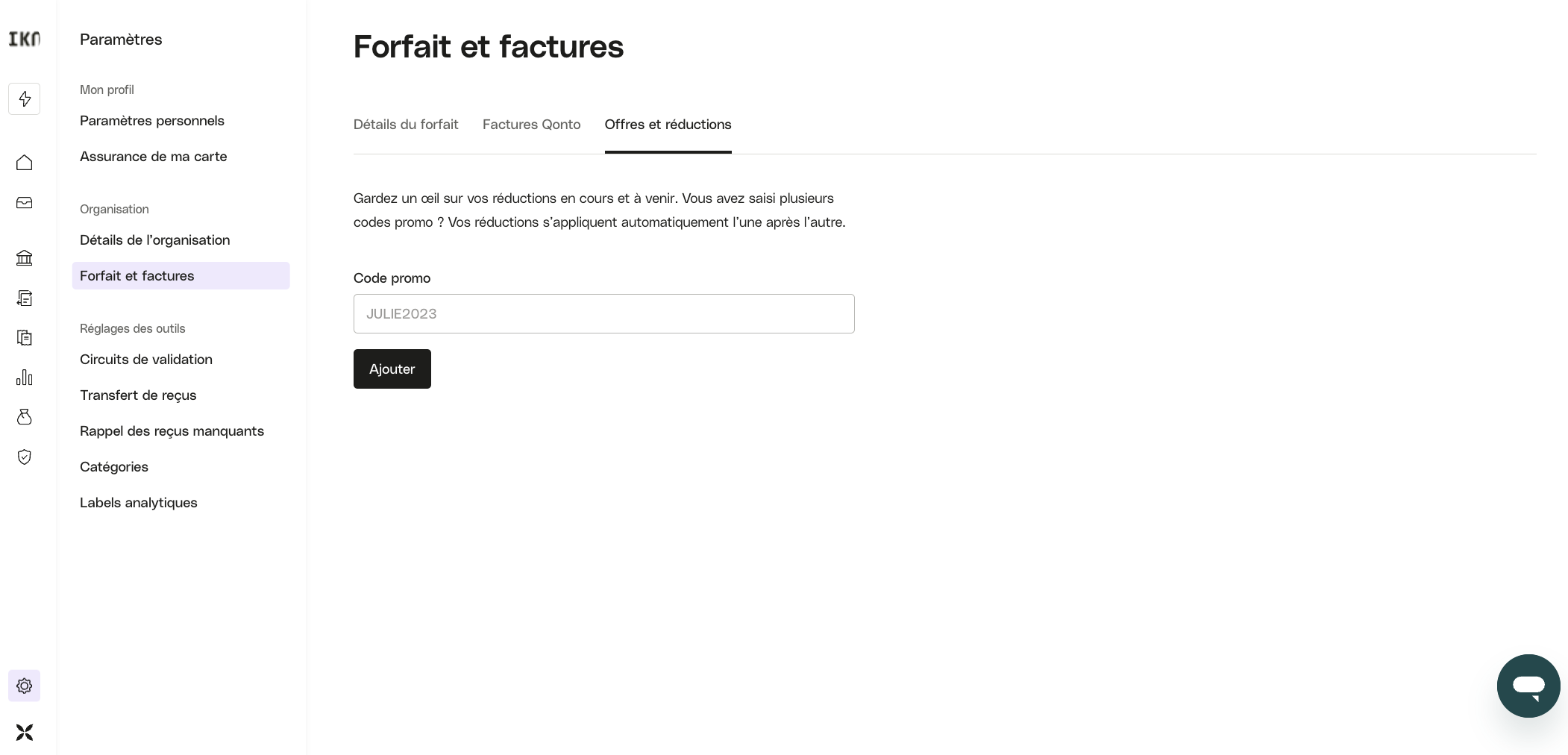The height and width of the screenshot is (755, 1568).
Task: Open the inbox tray icon
Action: tap(25, 203)
